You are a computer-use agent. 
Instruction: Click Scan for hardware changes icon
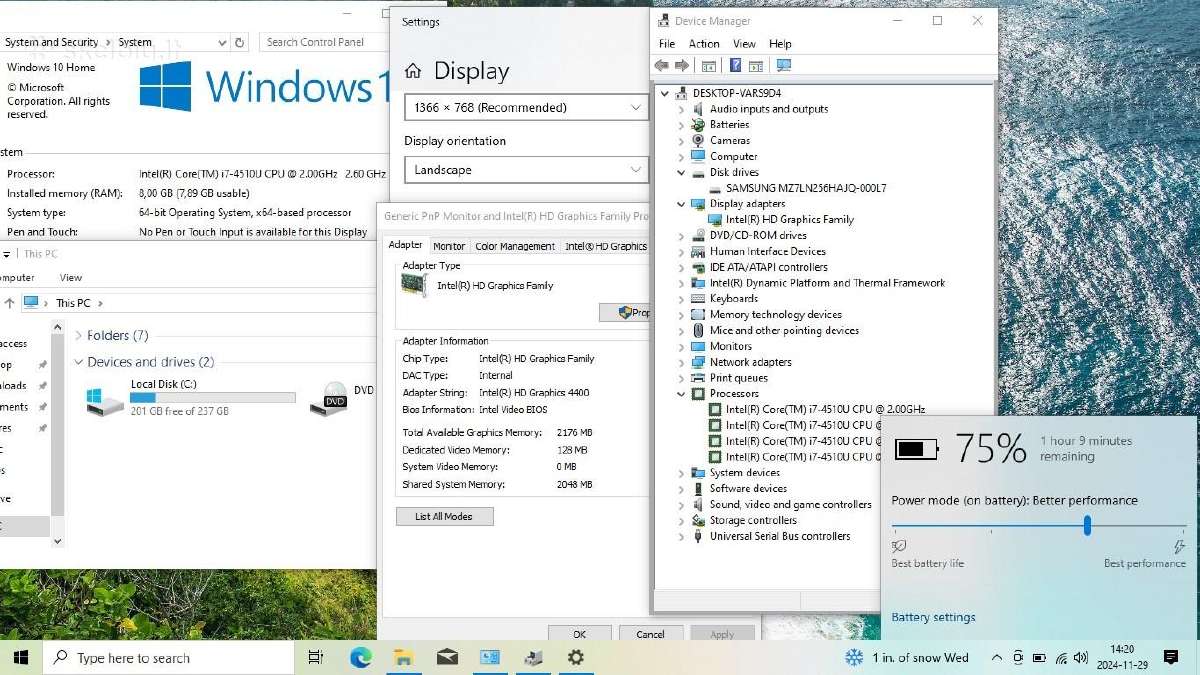(x=784, y=66)
